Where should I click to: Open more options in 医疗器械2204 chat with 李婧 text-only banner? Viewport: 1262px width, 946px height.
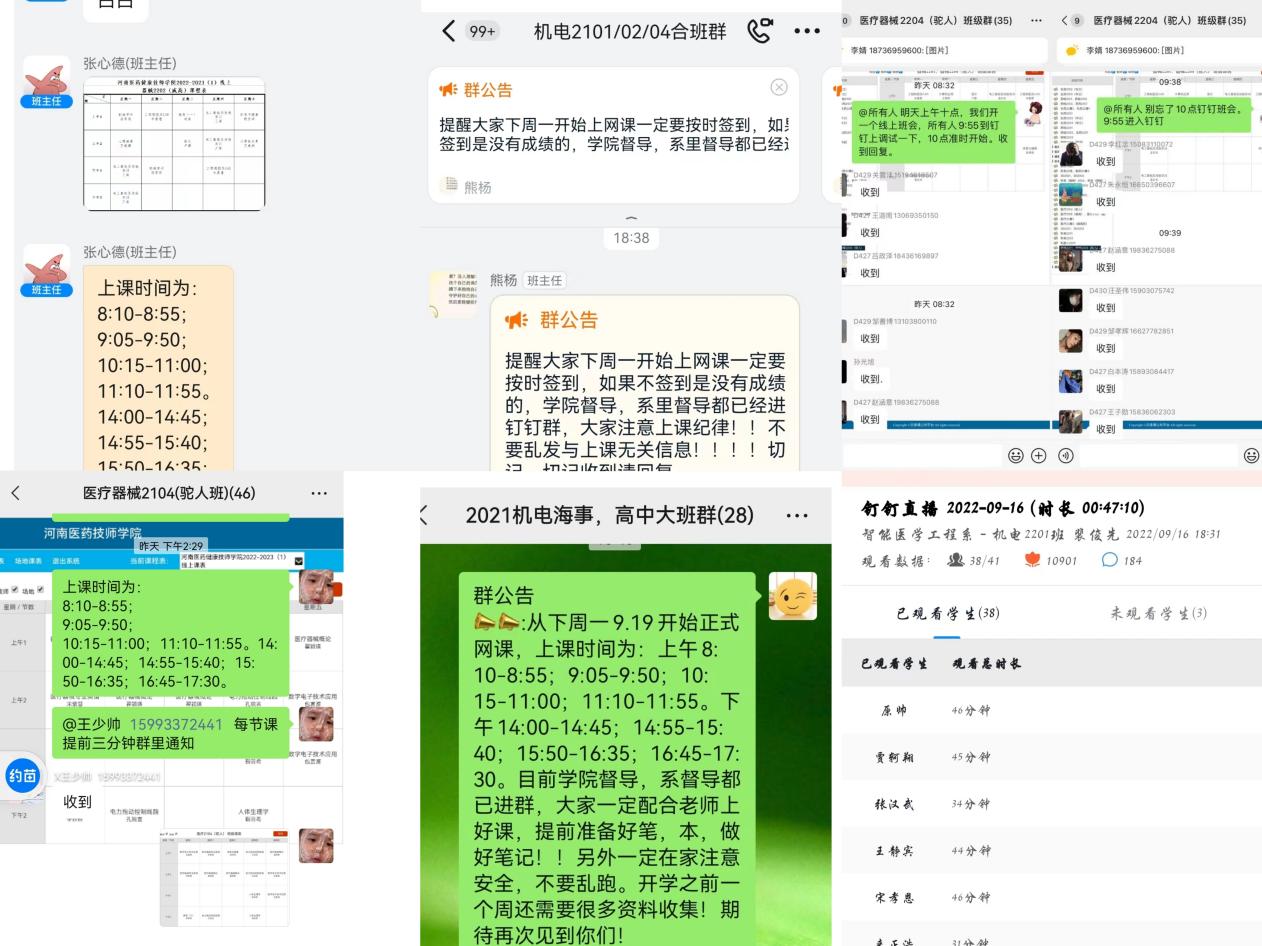(1035, 20)
